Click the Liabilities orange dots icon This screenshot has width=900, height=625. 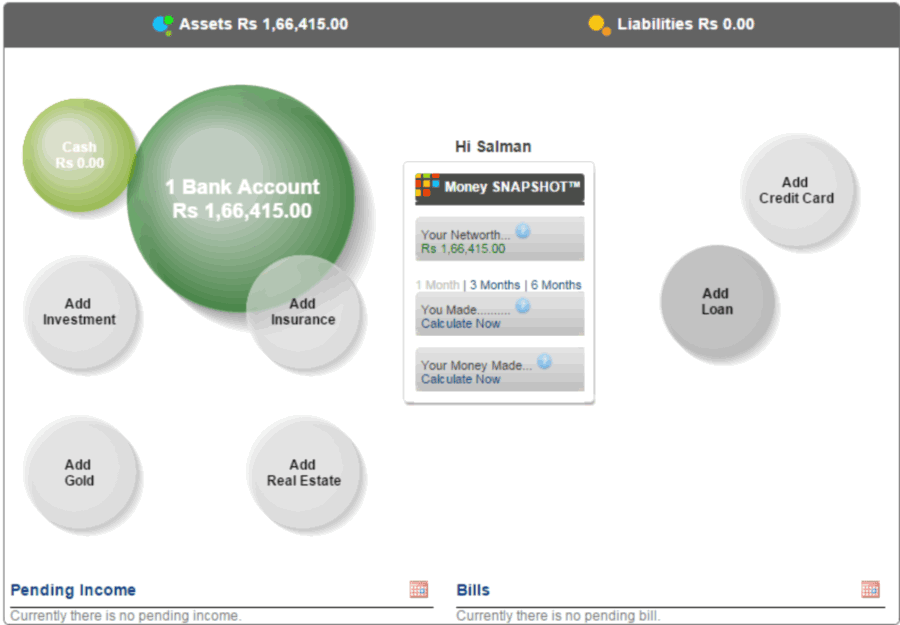tap(599, 25)
